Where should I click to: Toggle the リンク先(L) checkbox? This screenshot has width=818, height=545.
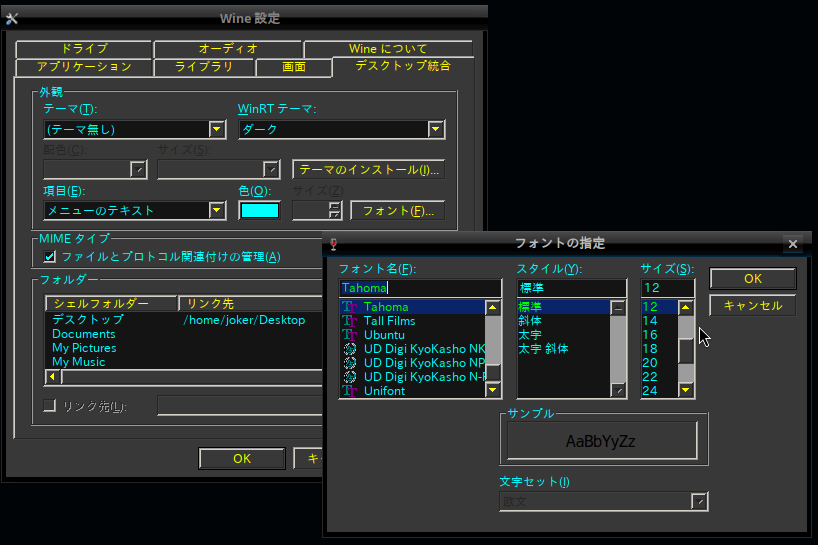[x=50, y=405]
